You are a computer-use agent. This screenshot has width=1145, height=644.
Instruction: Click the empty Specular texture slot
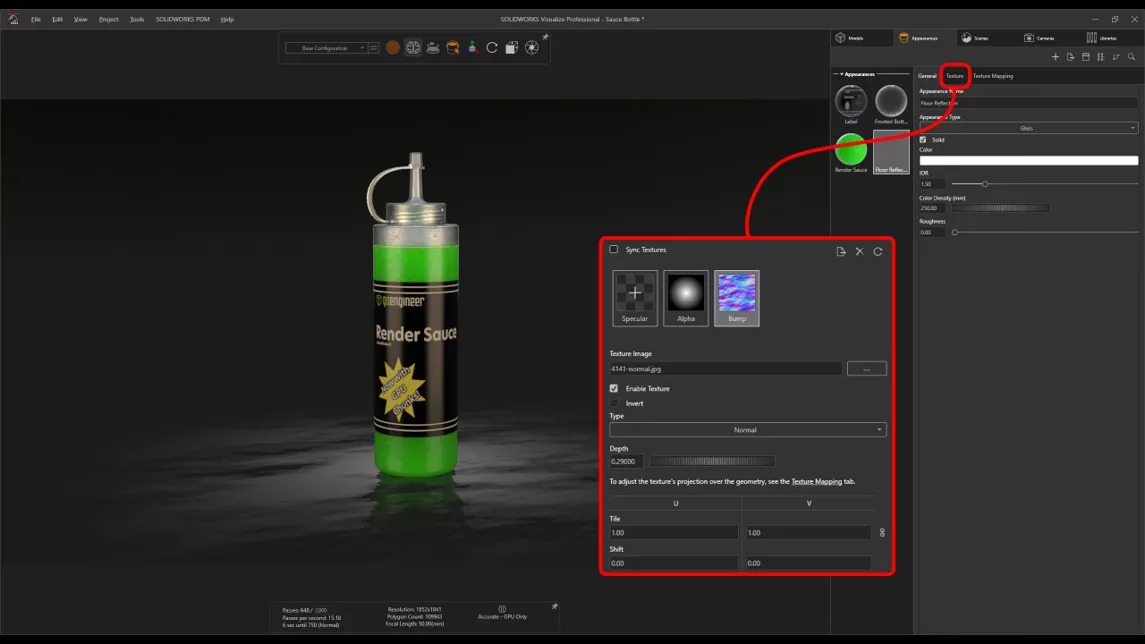(635, 298)
